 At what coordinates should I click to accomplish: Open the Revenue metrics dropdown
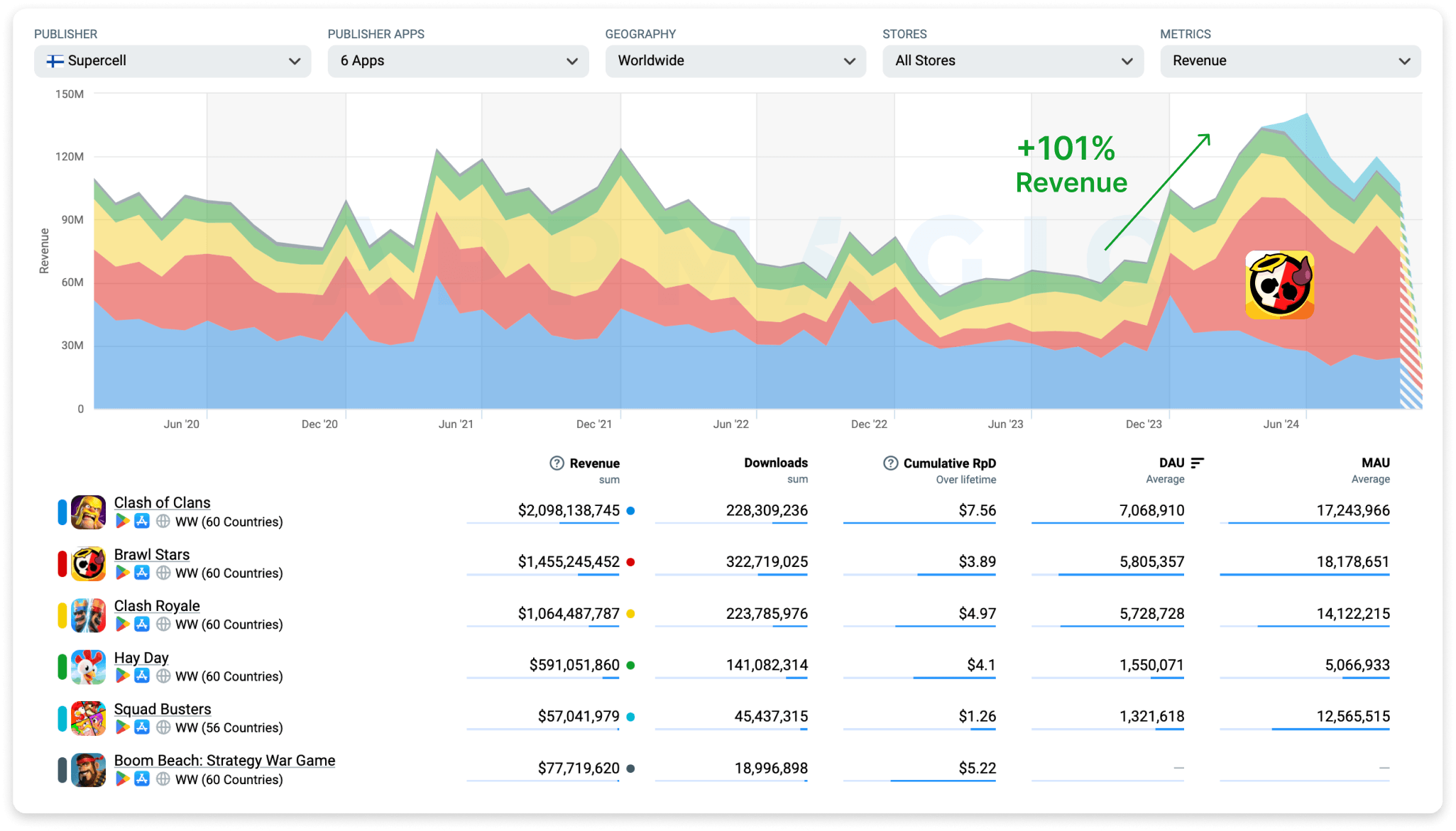[1290, 61]
